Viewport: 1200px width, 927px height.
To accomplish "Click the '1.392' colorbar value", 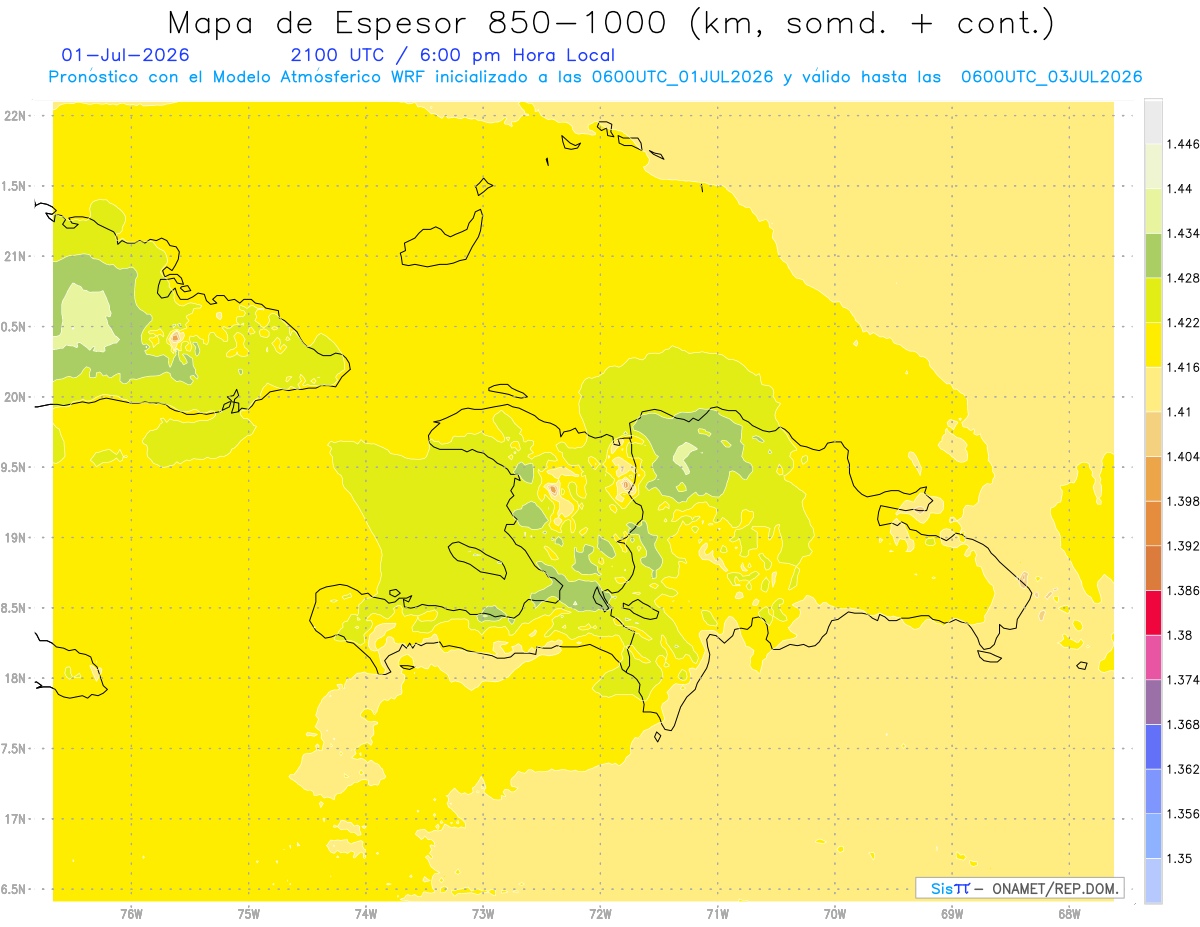I will point(1182,546).
